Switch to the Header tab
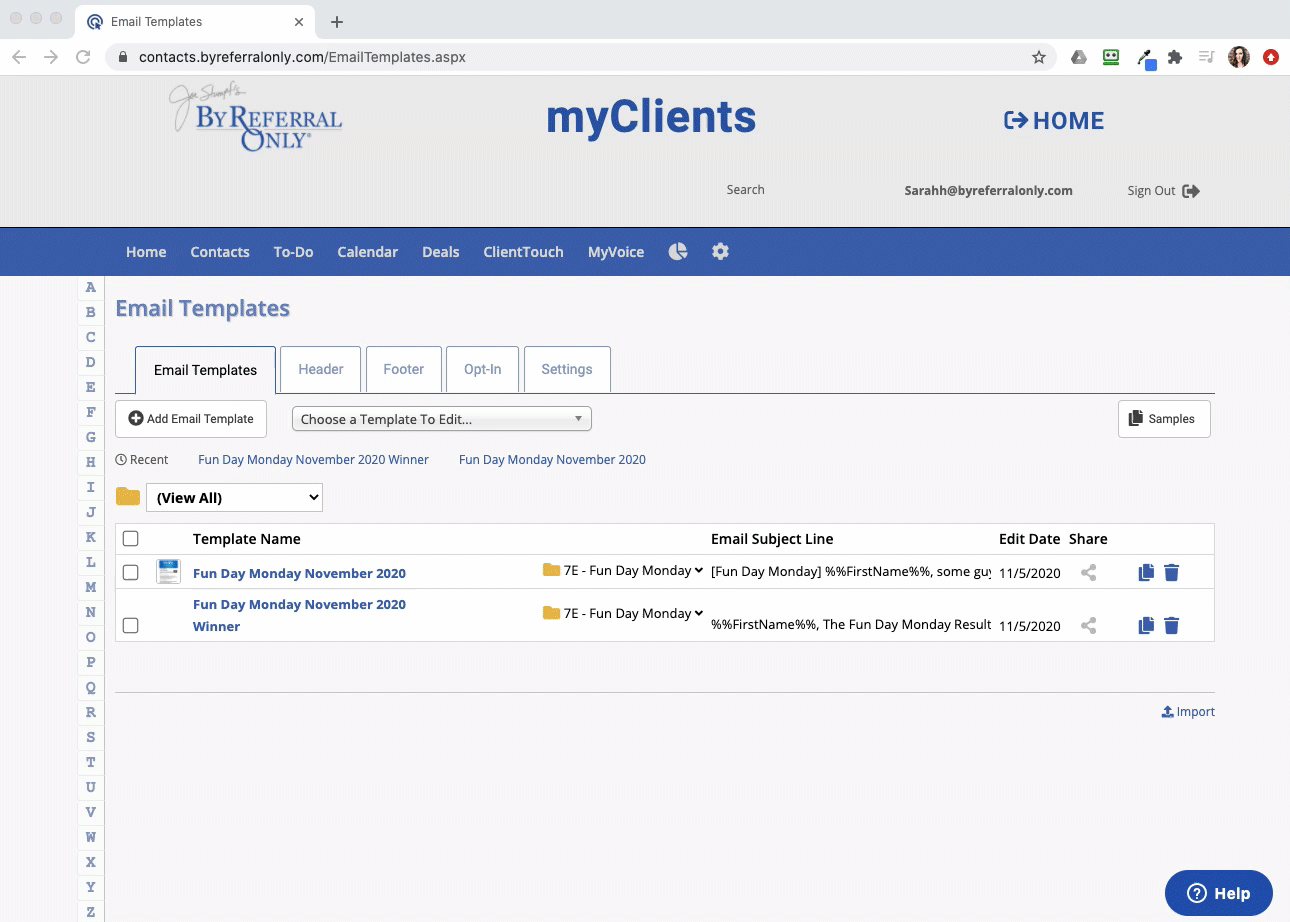The width and height of the screenshot is (1290, 922). pyautogui.click(x=321, y=369)
